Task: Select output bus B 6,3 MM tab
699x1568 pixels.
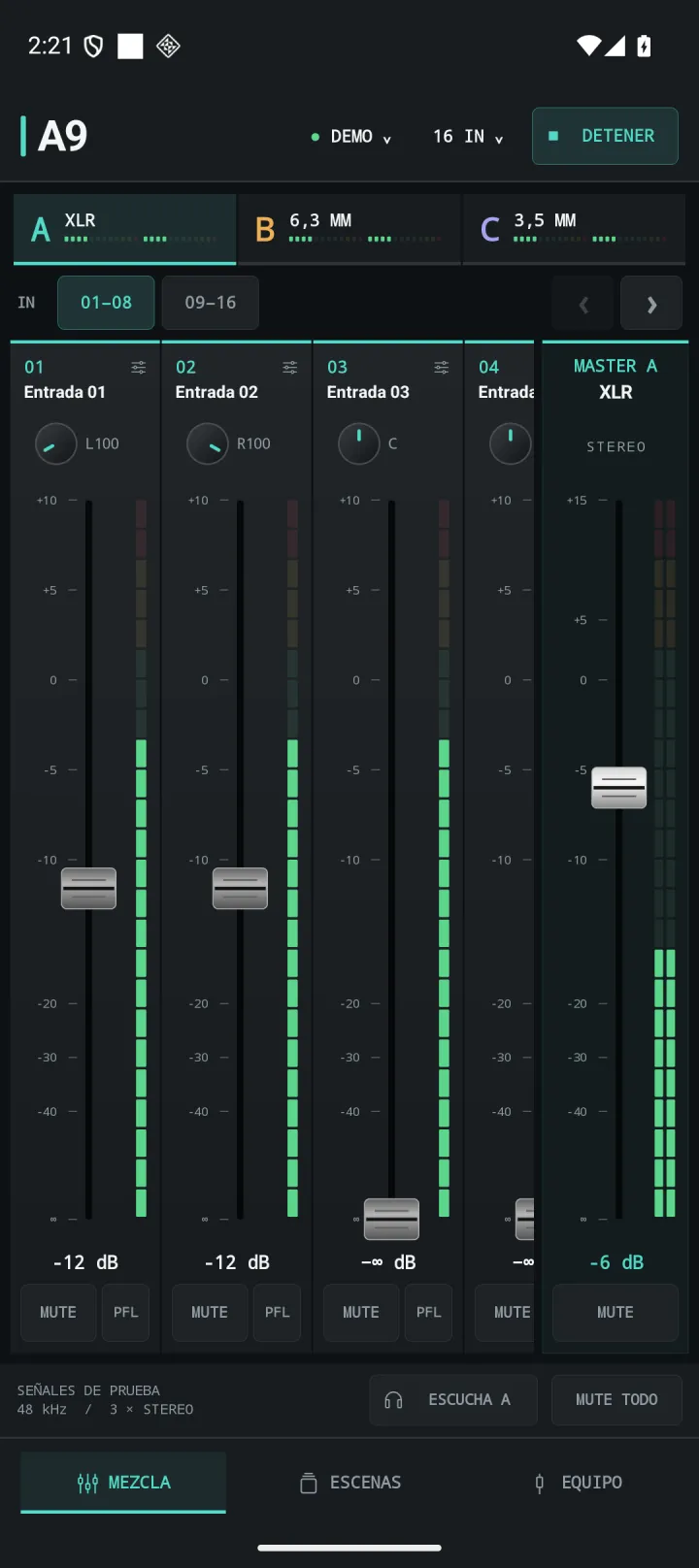Action: pos(349,229)
